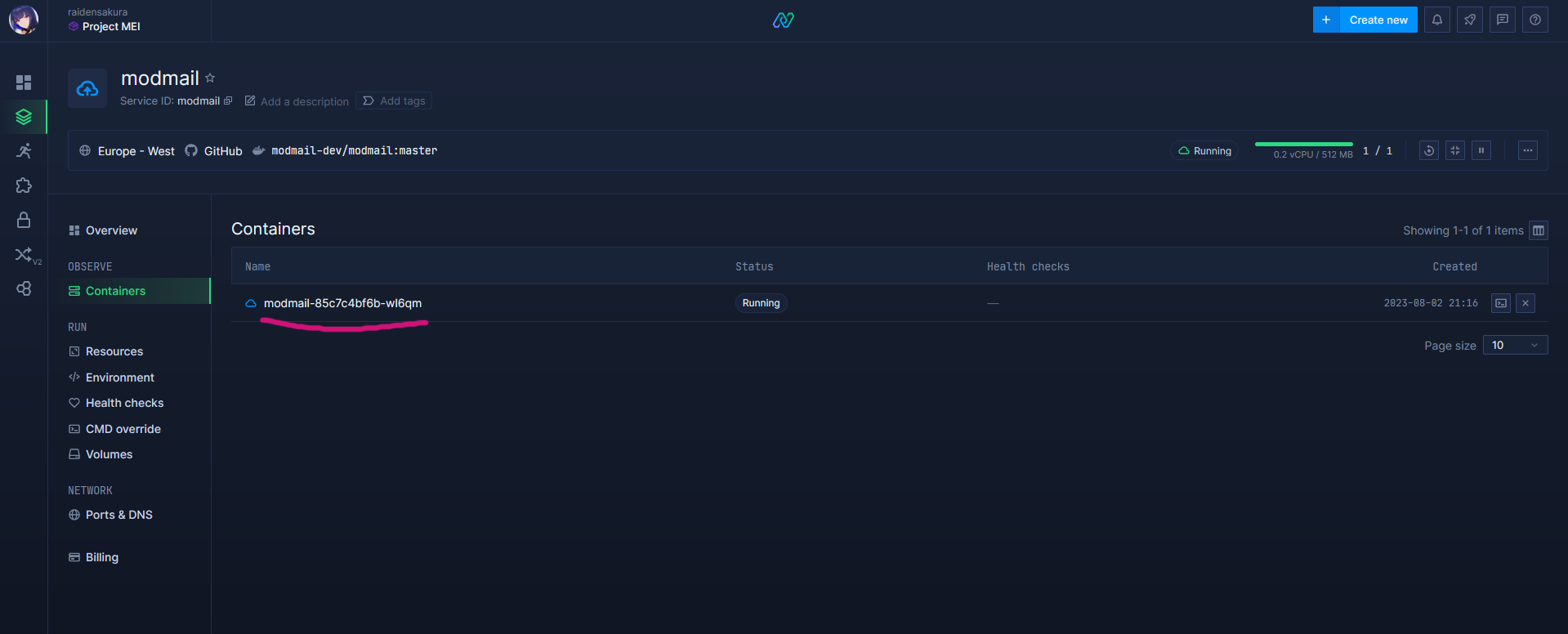Click the Health checks column header
This screenshot has height=634, width=1568.
tap(1028, 266)
